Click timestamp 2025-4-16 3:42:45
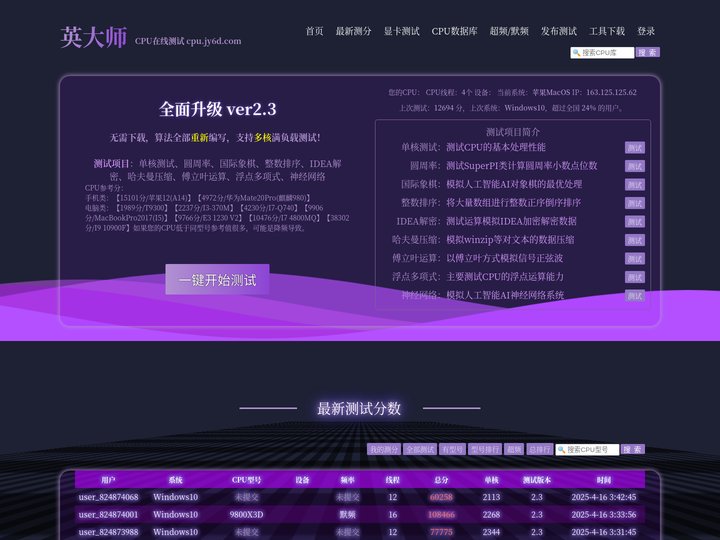The image size is (720, 540). pos(604,497)
